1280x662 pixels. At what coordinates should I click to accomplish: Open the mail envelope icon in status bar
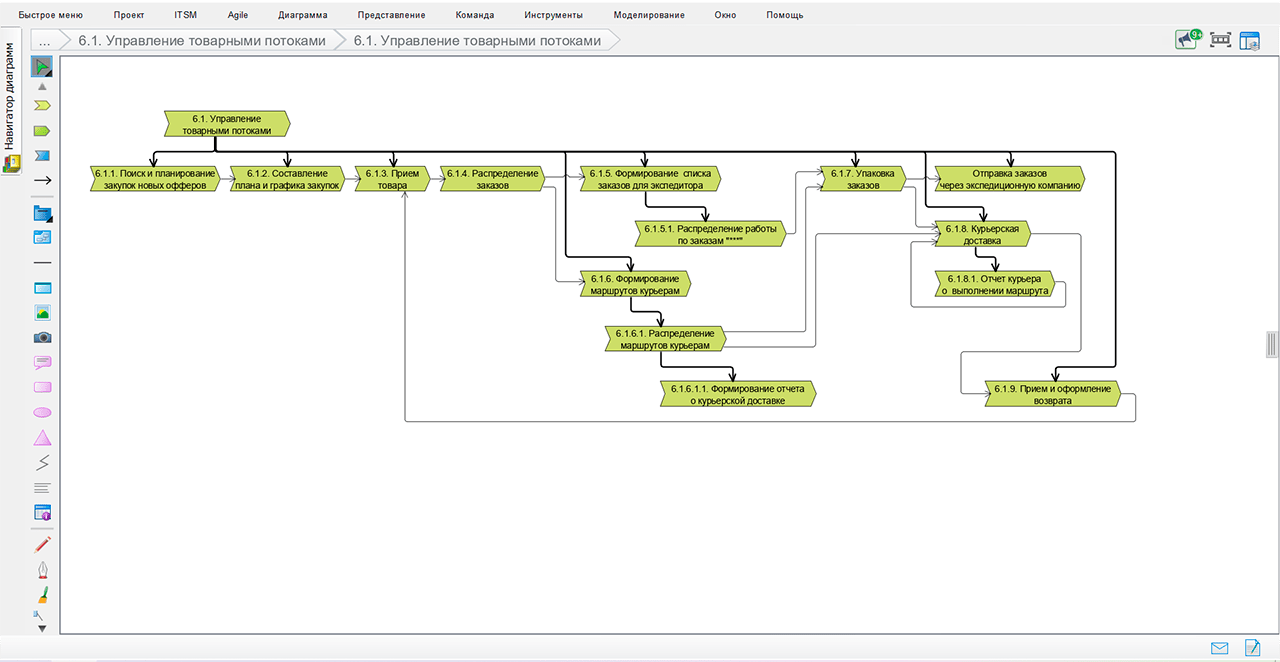pyautogui.click(x=1219, y=648)
